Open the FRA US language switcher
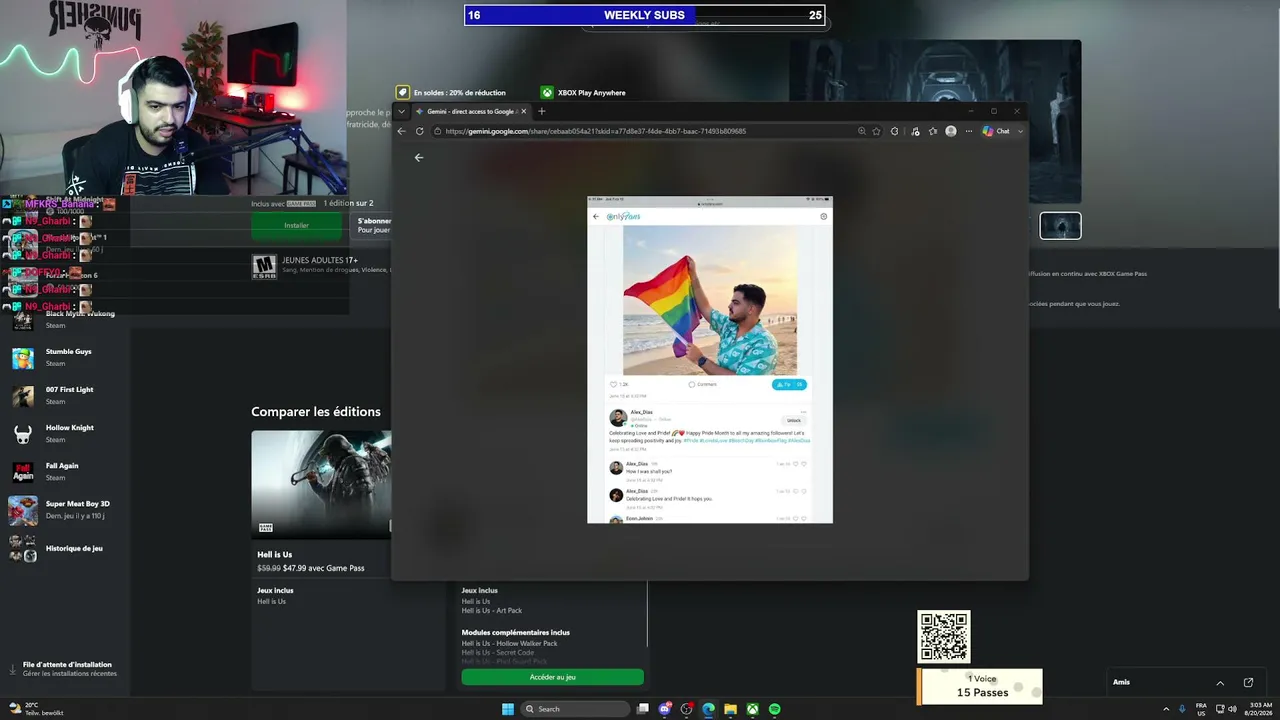The image size is (1280, 720). 1201,709
